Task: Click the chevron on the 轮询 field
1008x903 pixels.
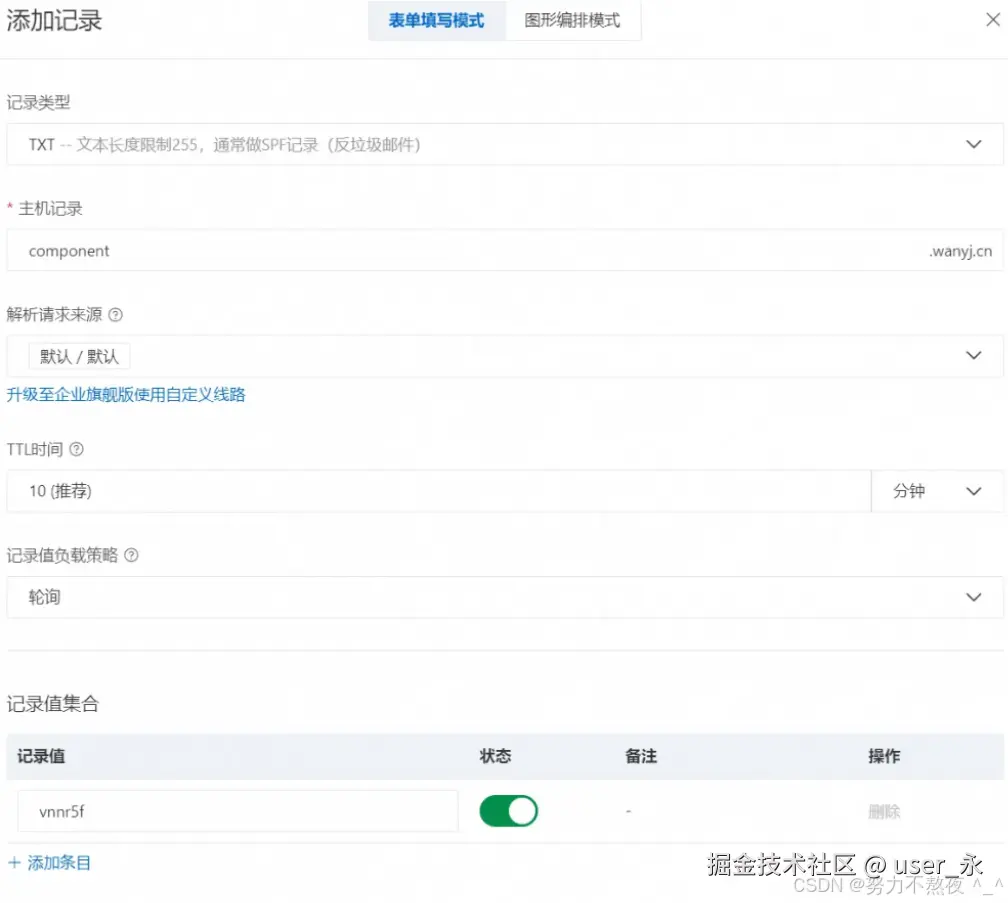Action: click(973, 597)
